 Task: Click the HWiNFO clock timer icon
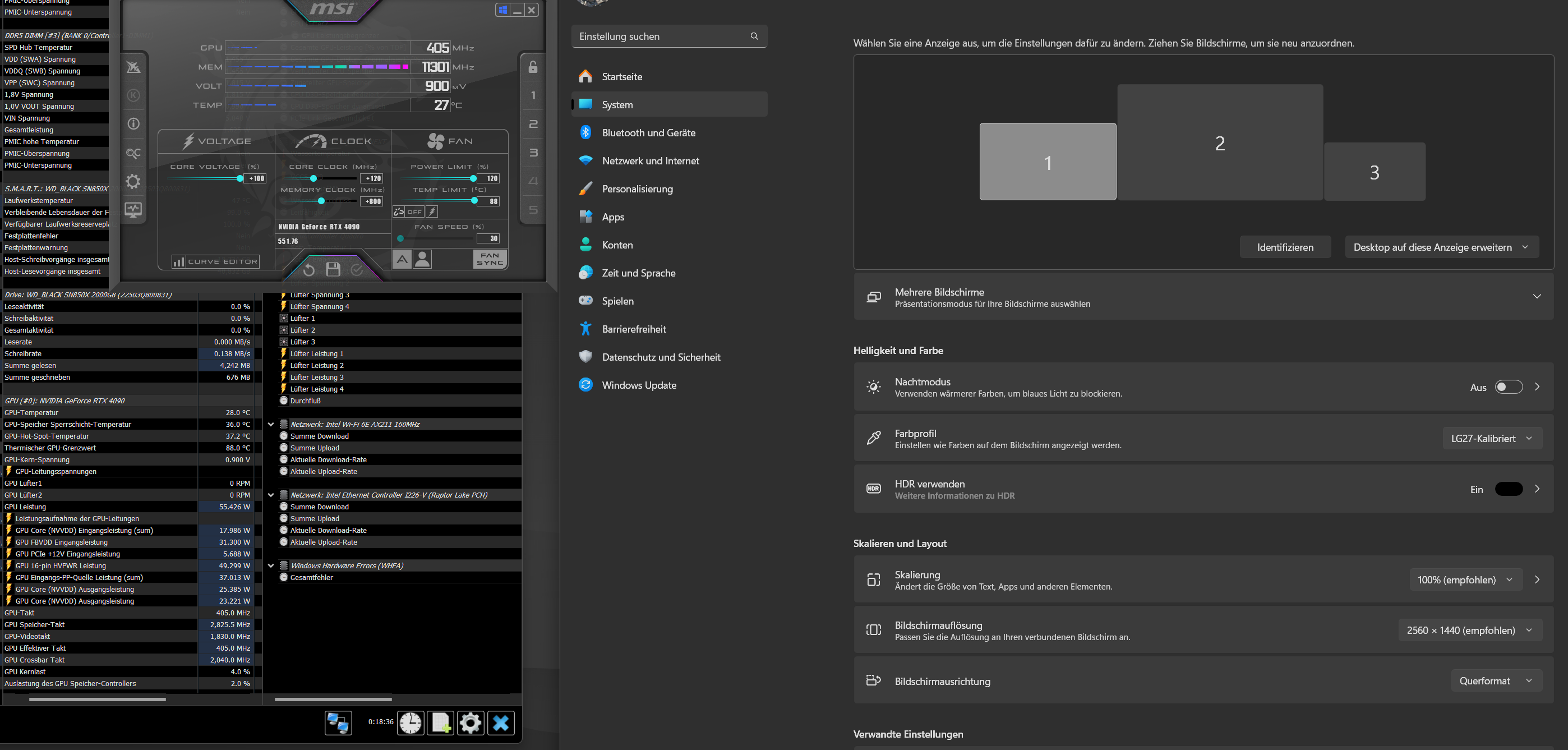[411, 723]
